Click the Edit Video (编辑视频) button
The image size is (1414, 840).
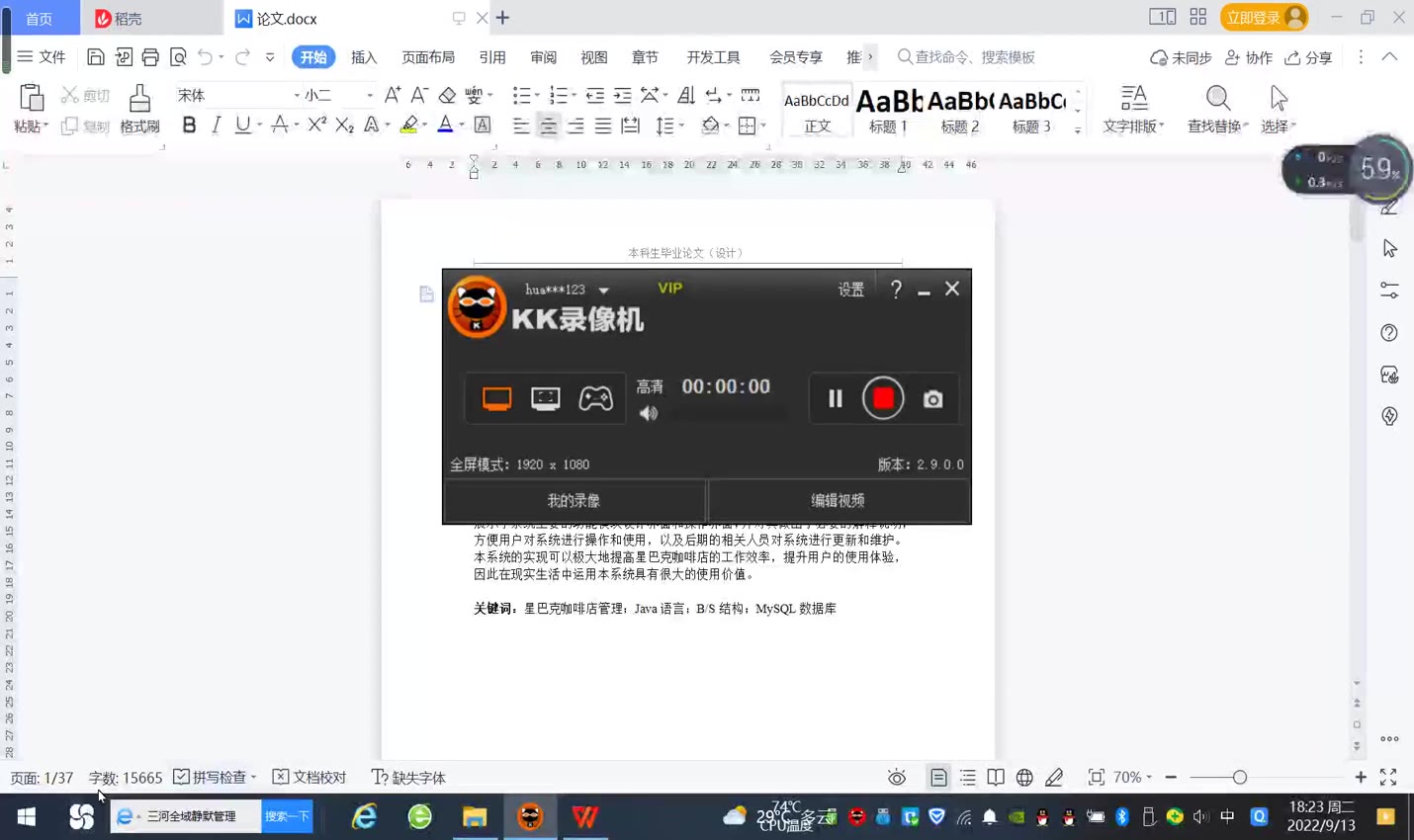pyautogui.click(x=839, y=501)
